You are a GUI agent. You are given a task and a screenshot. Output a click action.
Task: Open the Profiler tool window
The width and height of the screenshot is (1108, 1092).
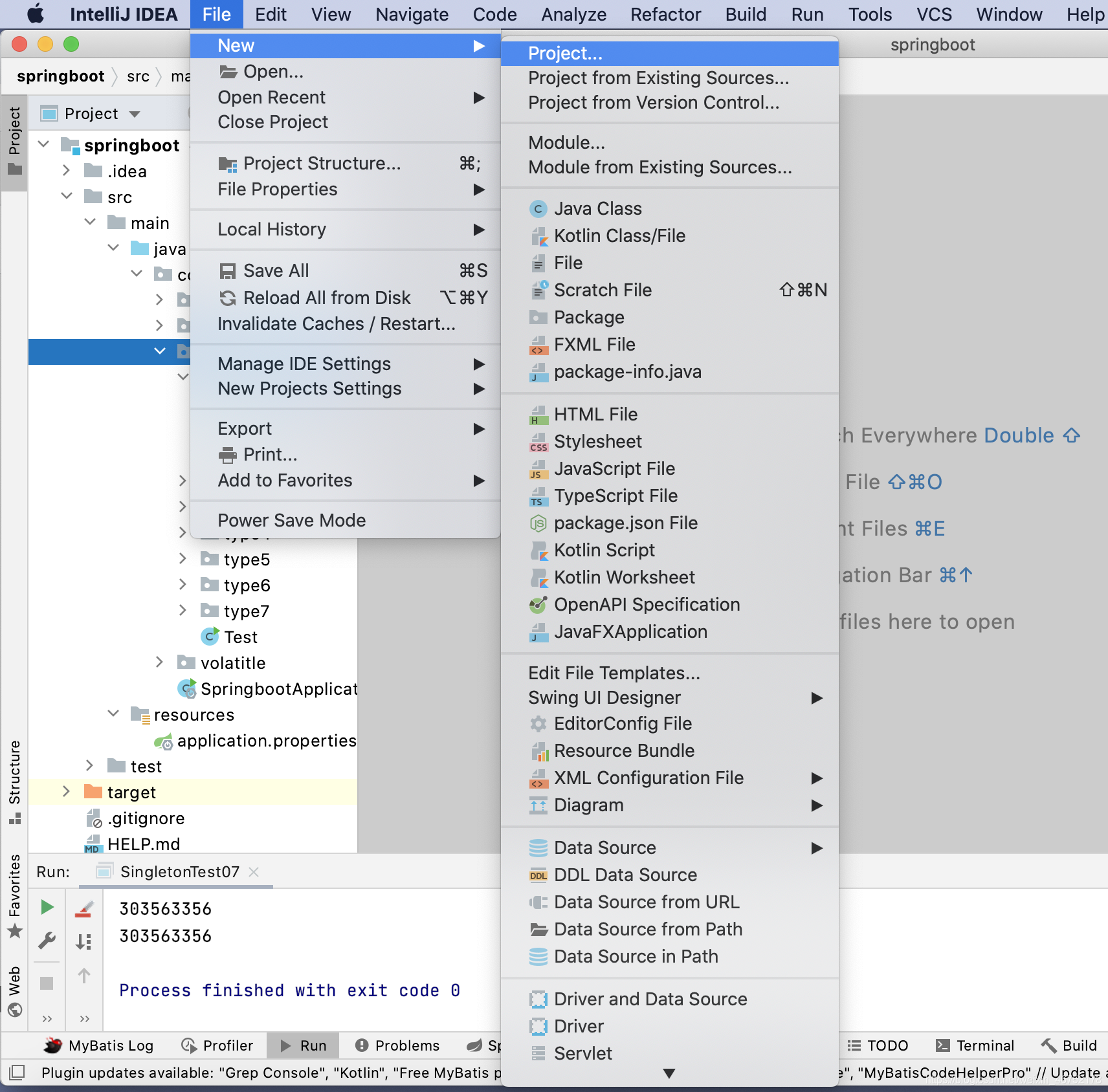pyautogui.click(x=217, y=1045)
